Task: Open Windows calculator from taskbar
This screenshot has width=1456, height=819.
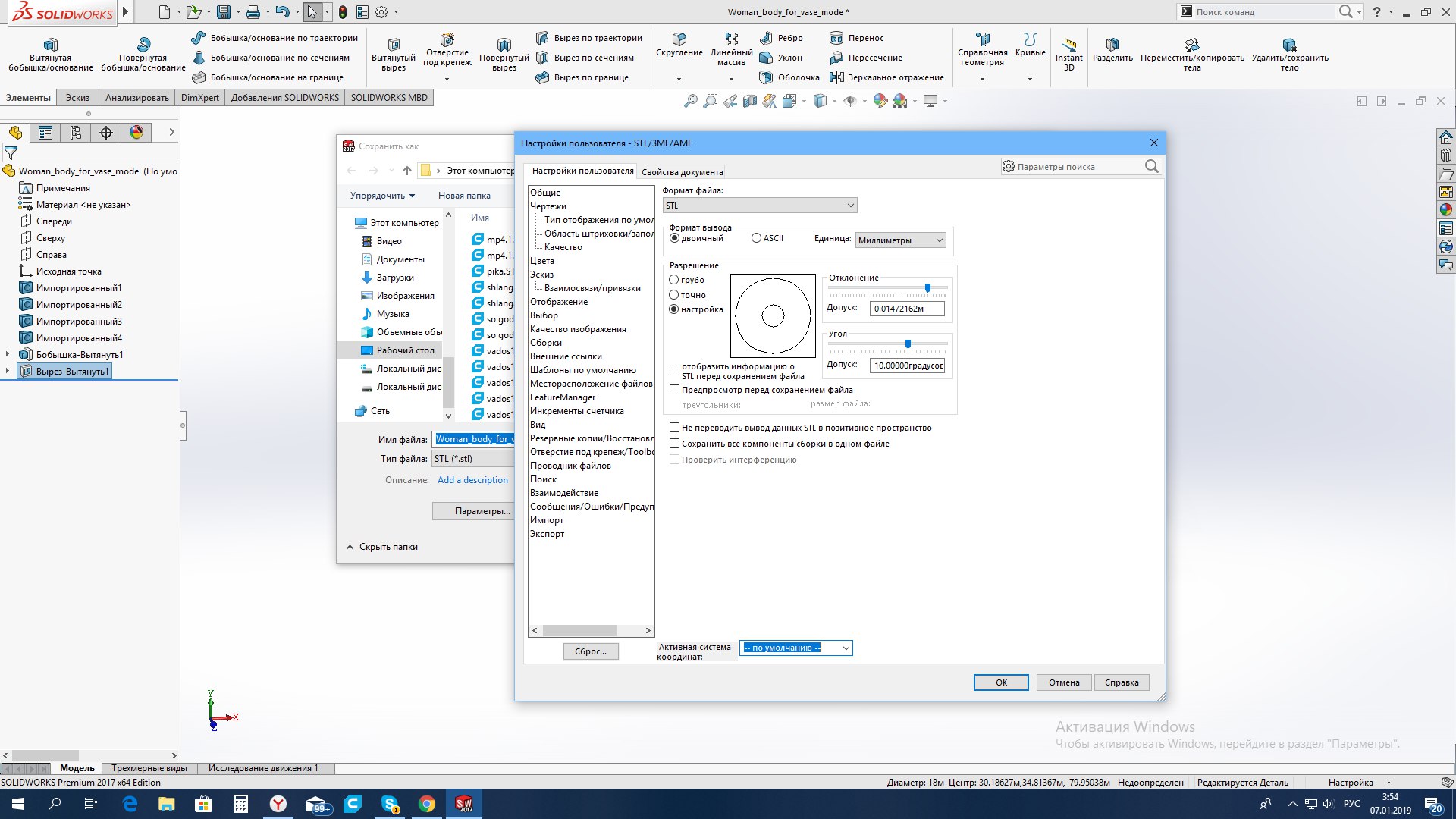Action: [241, 804]
